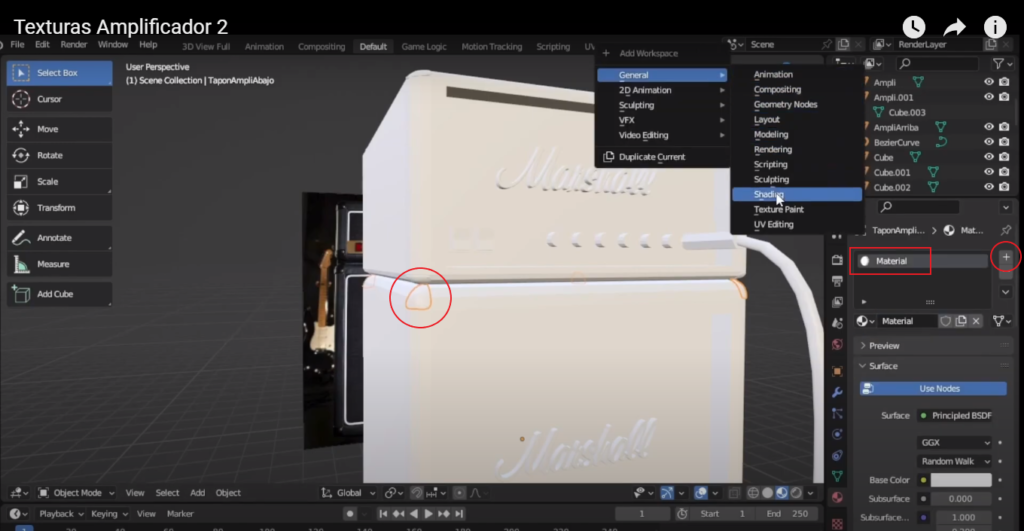Open the Base Color swatch
Viewport: 1024px width, 531px height.
(961, 480)
